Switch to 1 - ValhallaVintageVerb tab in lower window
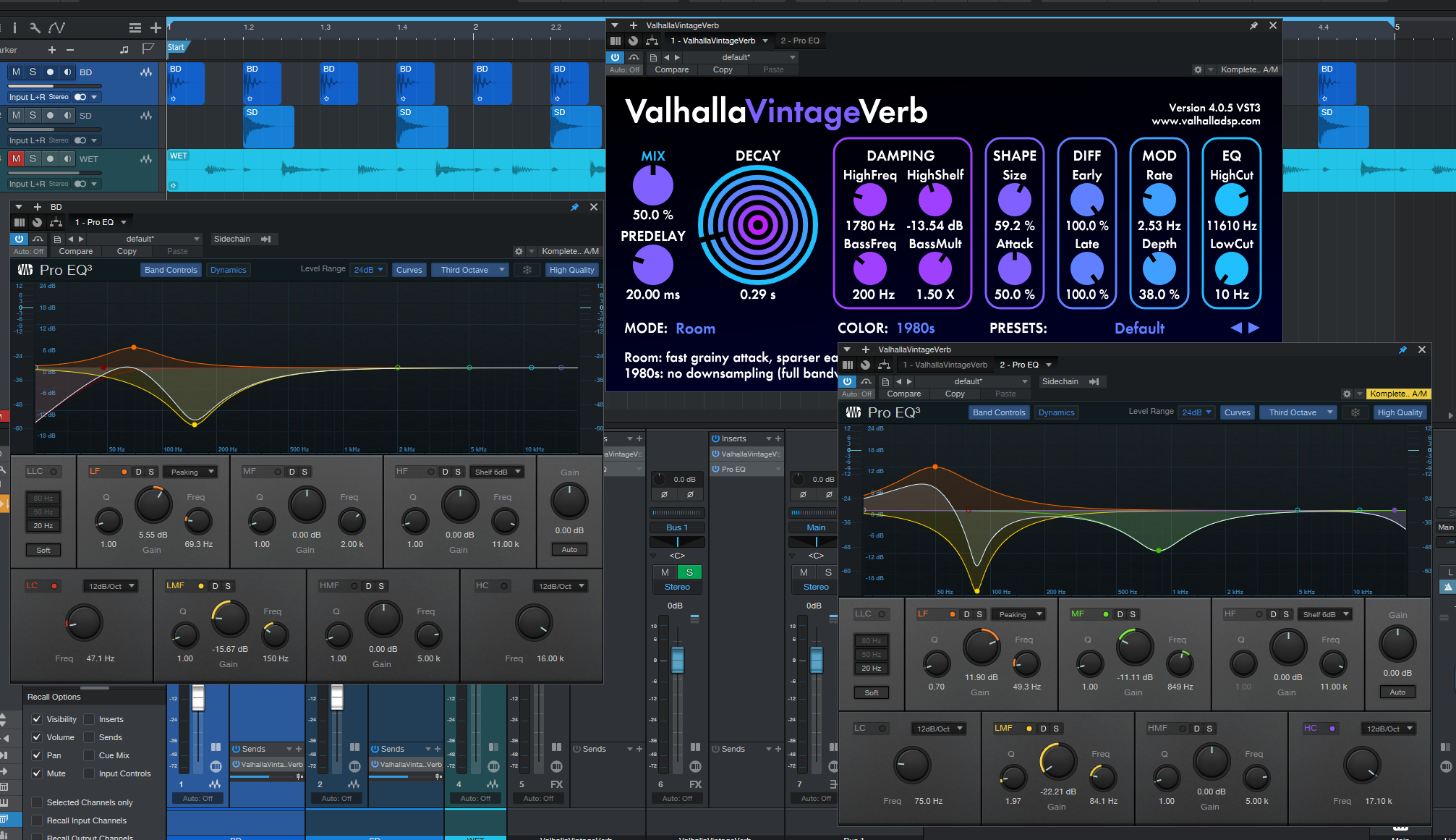 click(x=944, y=365)
